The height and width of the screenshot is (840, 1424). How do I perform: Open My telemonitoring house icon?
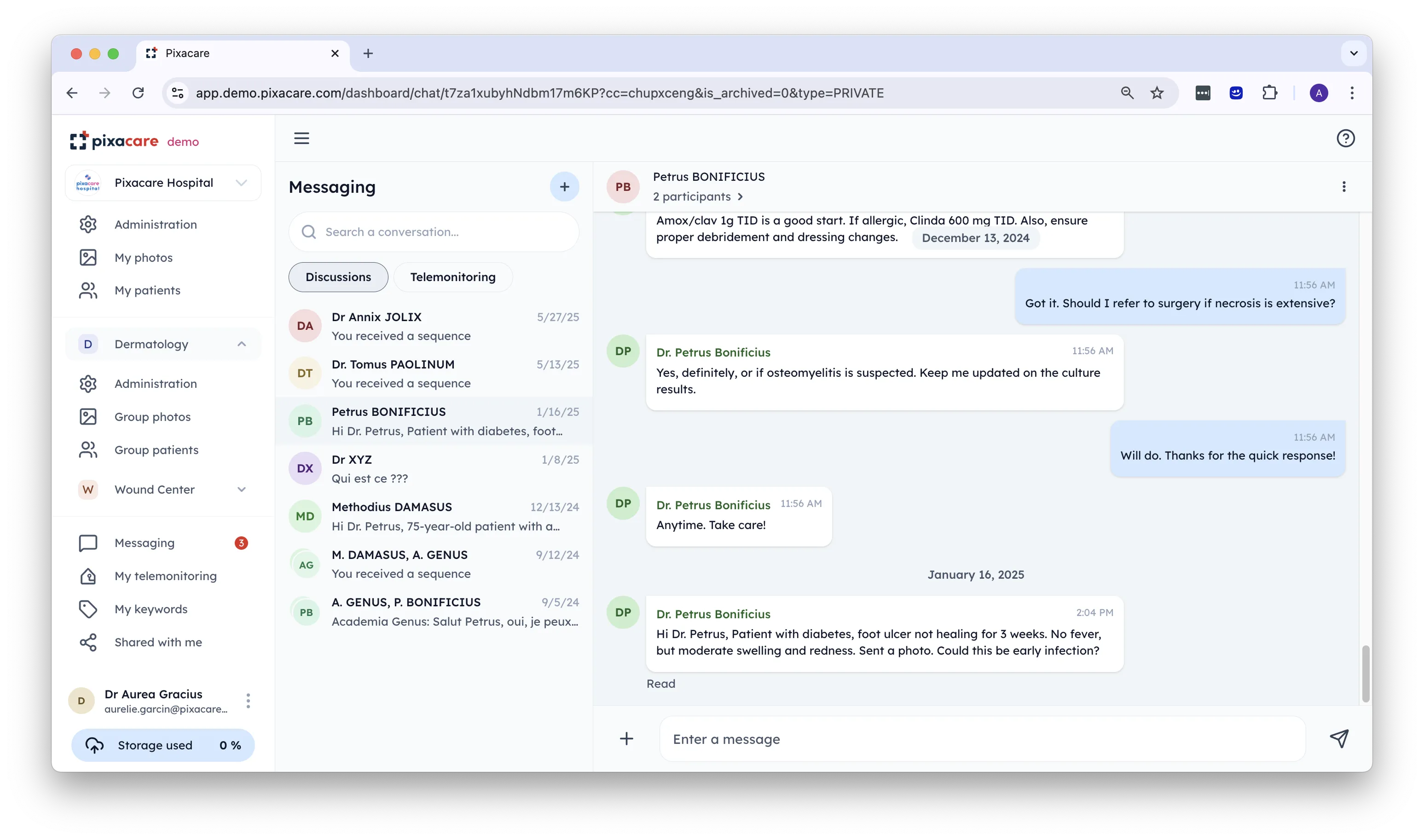click(x=88, y=576)
